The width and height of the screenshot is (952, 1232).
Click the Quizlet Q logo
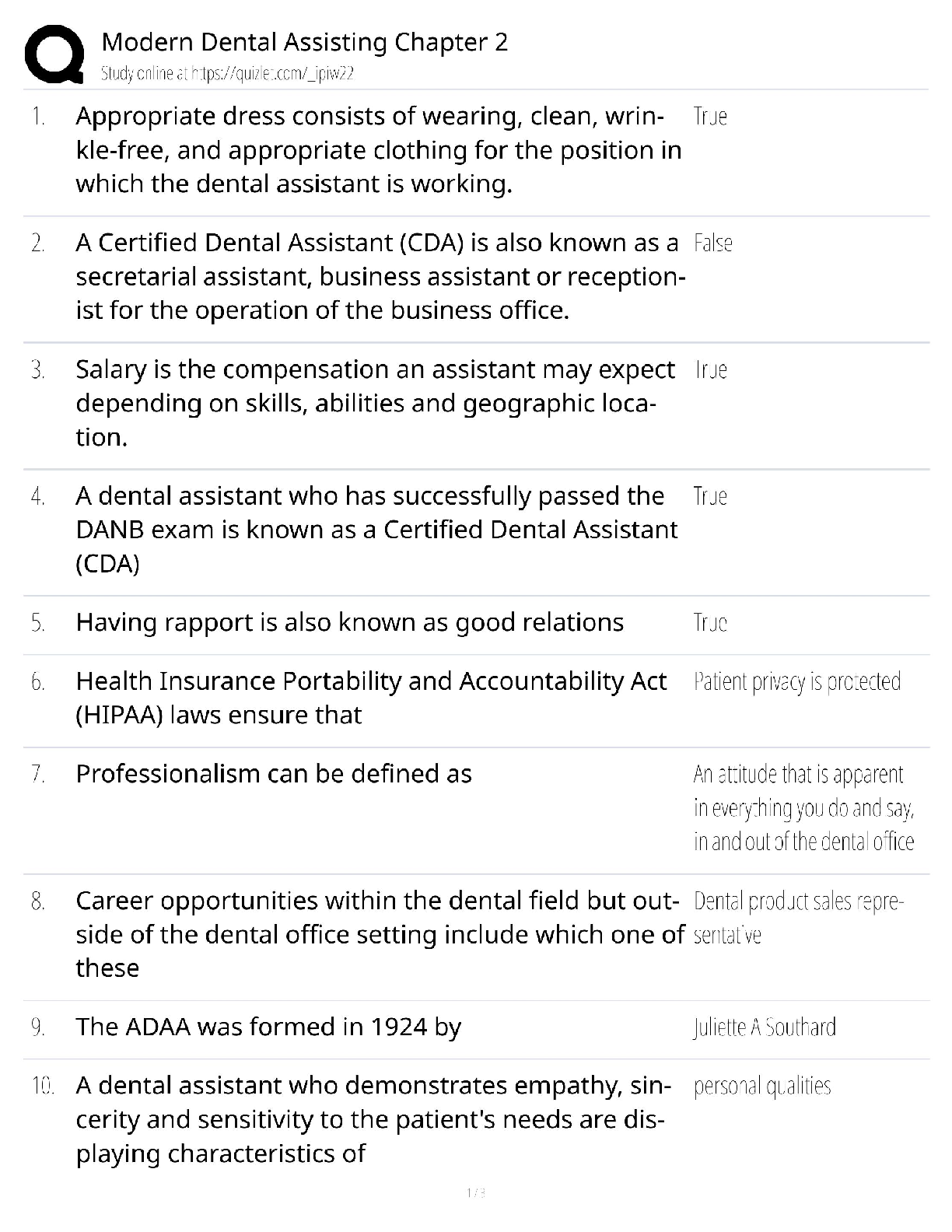(x=54, y=53)
